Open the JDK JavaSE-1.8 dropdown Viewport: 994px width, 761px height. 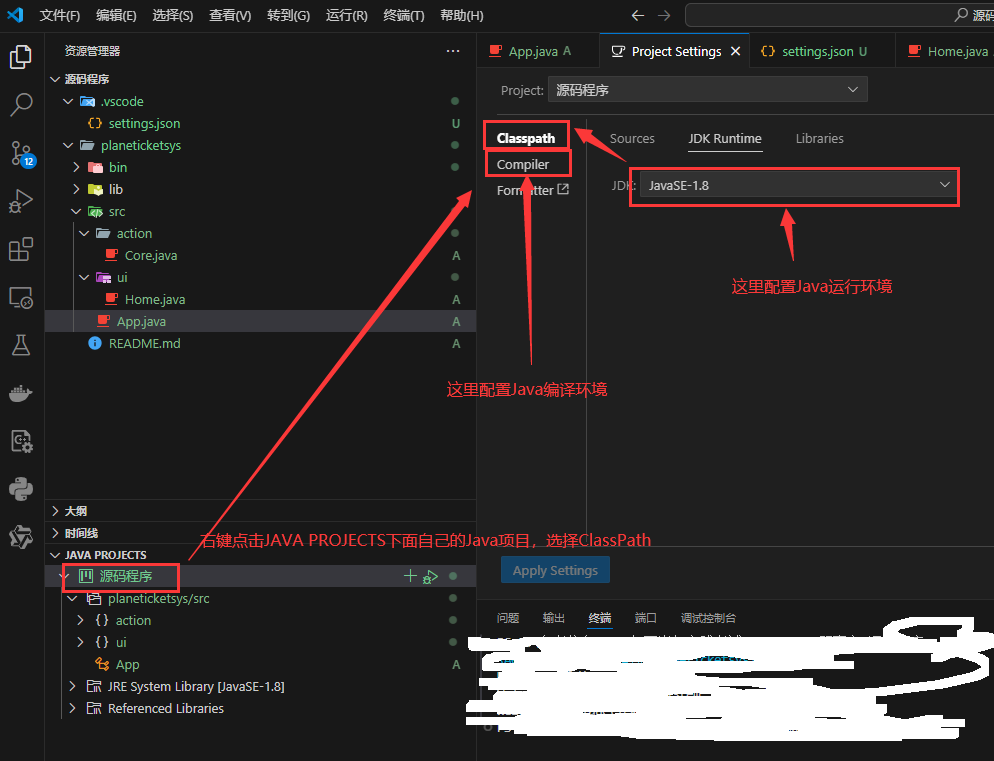794,185
